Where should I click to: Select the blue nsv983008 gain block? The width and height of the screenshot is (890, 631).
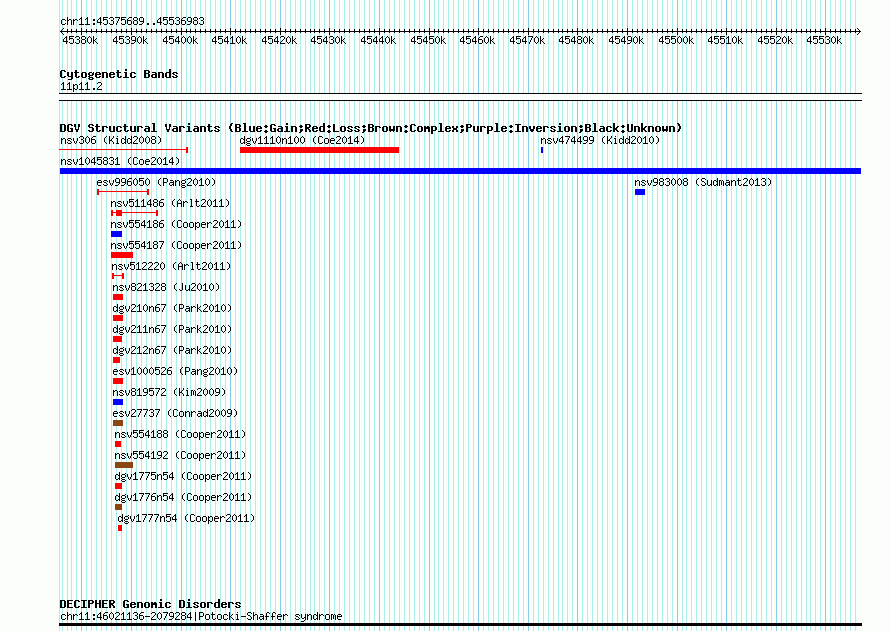(x=640, y=192)
